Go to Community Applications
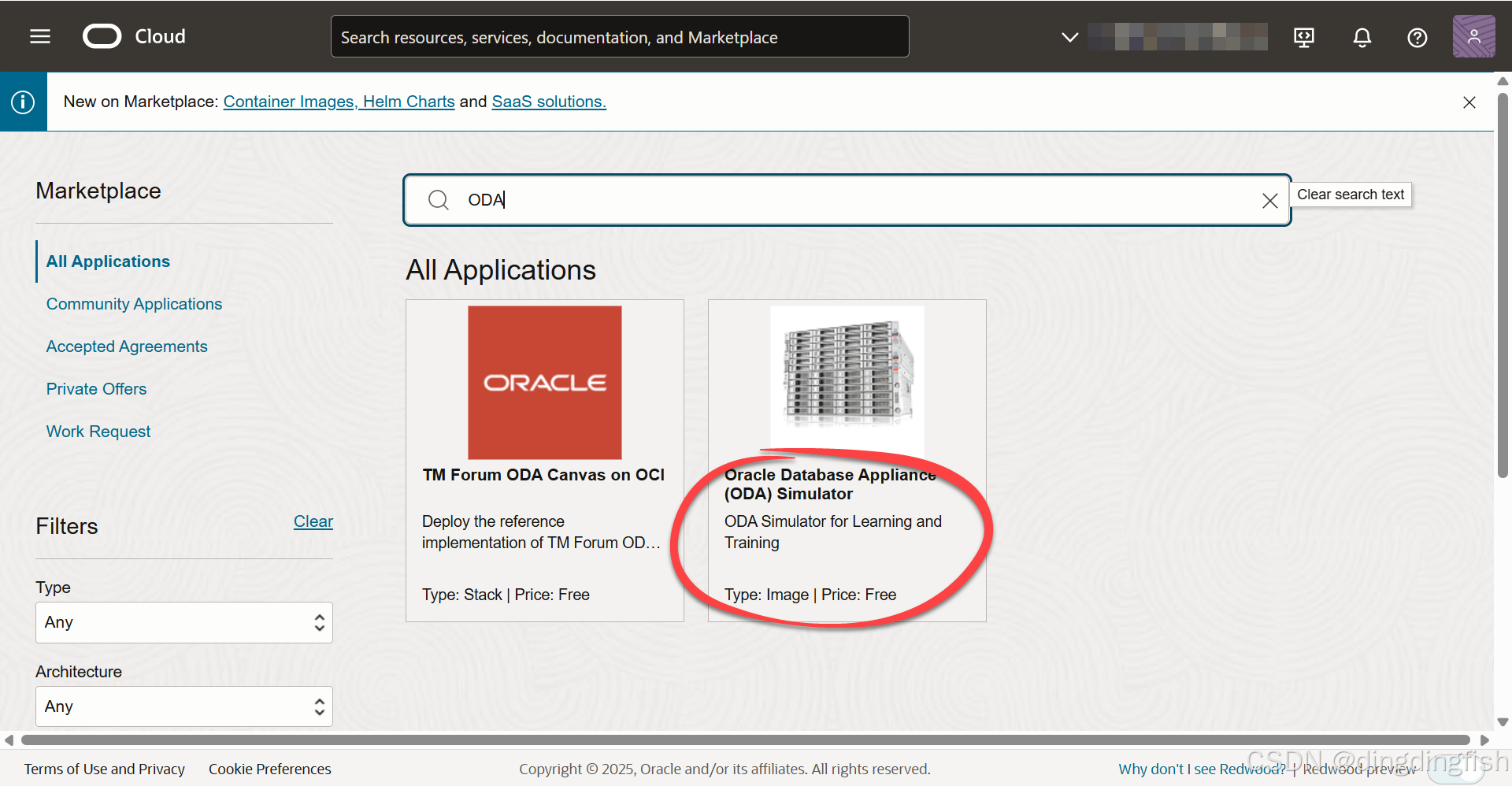1512x786 pixels. click(x=134, y=304)
